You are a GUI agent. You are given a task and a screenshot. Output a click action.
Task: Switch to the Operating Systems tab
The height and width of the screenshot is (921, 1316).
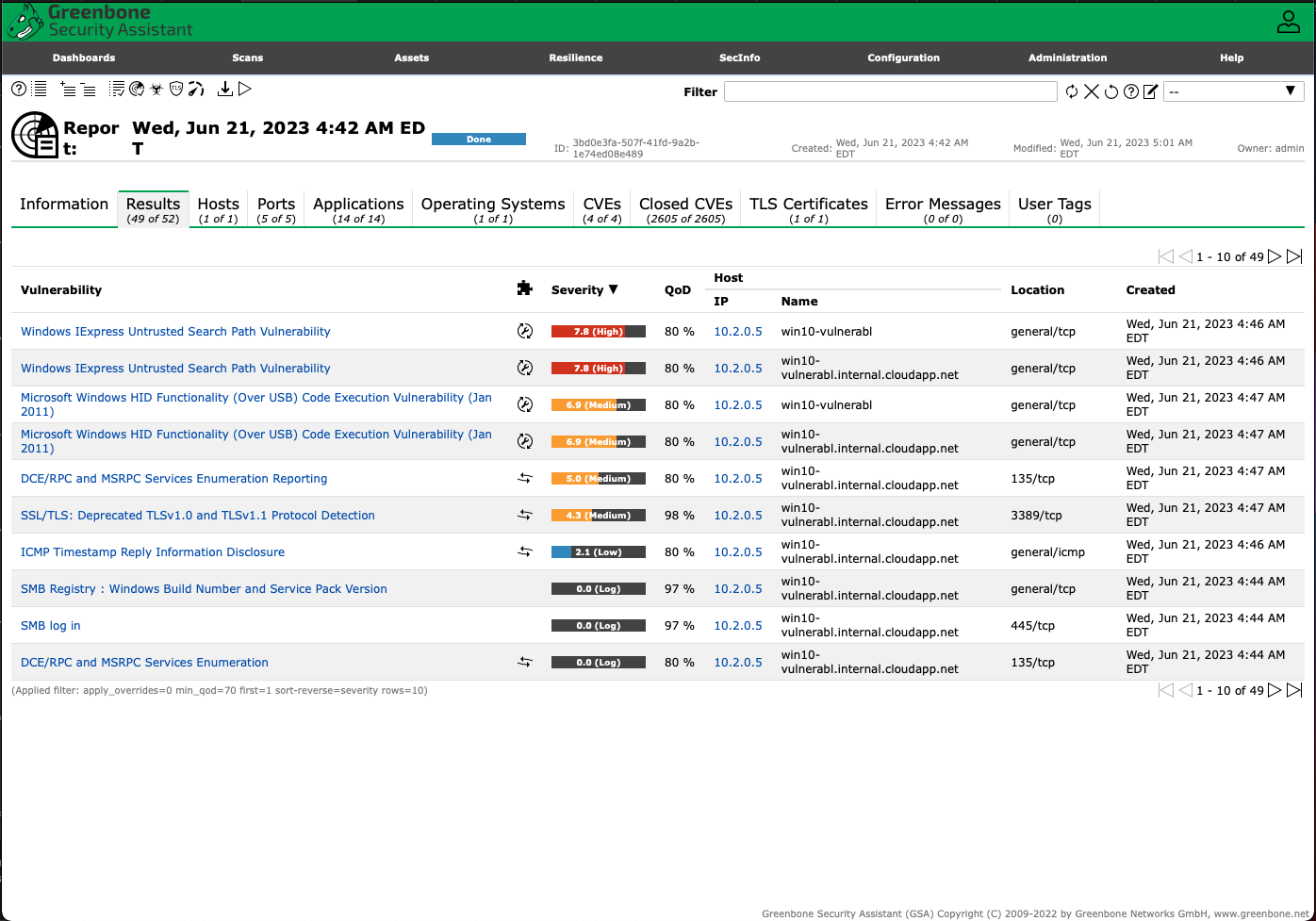(x=493, y=209)
